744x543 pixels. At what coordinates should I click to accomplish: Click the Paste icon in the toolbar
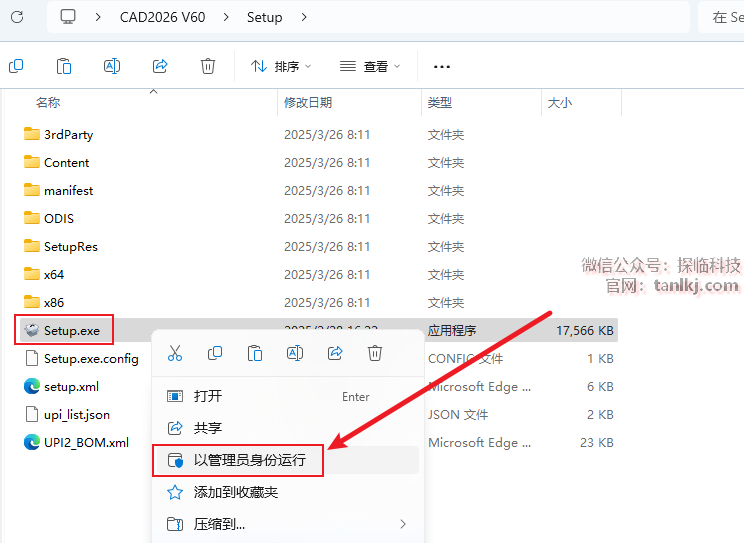tap(64, 66)
